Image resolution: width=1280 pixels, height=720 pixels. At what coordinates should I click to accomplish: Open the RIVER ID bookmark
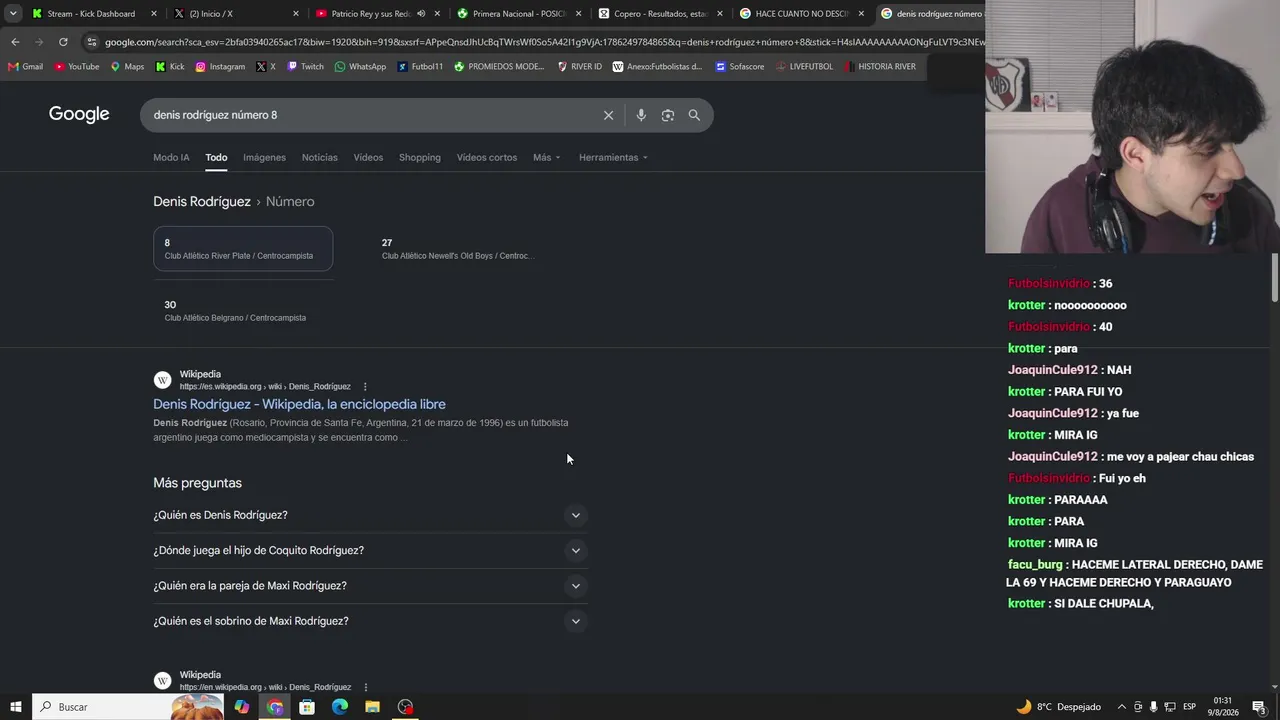(x=580, y=67)
